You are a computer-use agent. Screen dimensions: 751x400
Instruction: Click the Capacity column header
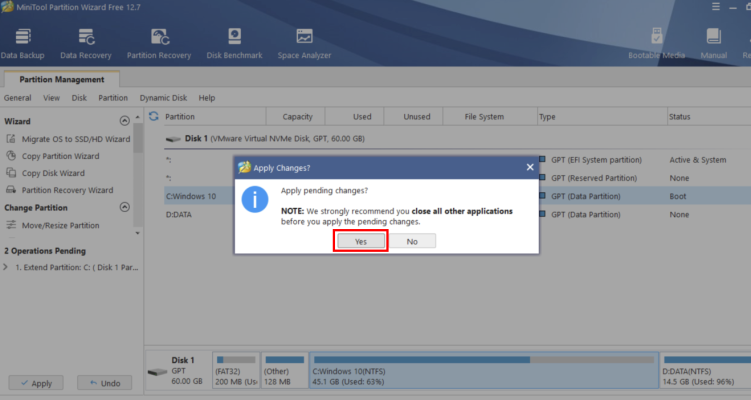point(297,116)
